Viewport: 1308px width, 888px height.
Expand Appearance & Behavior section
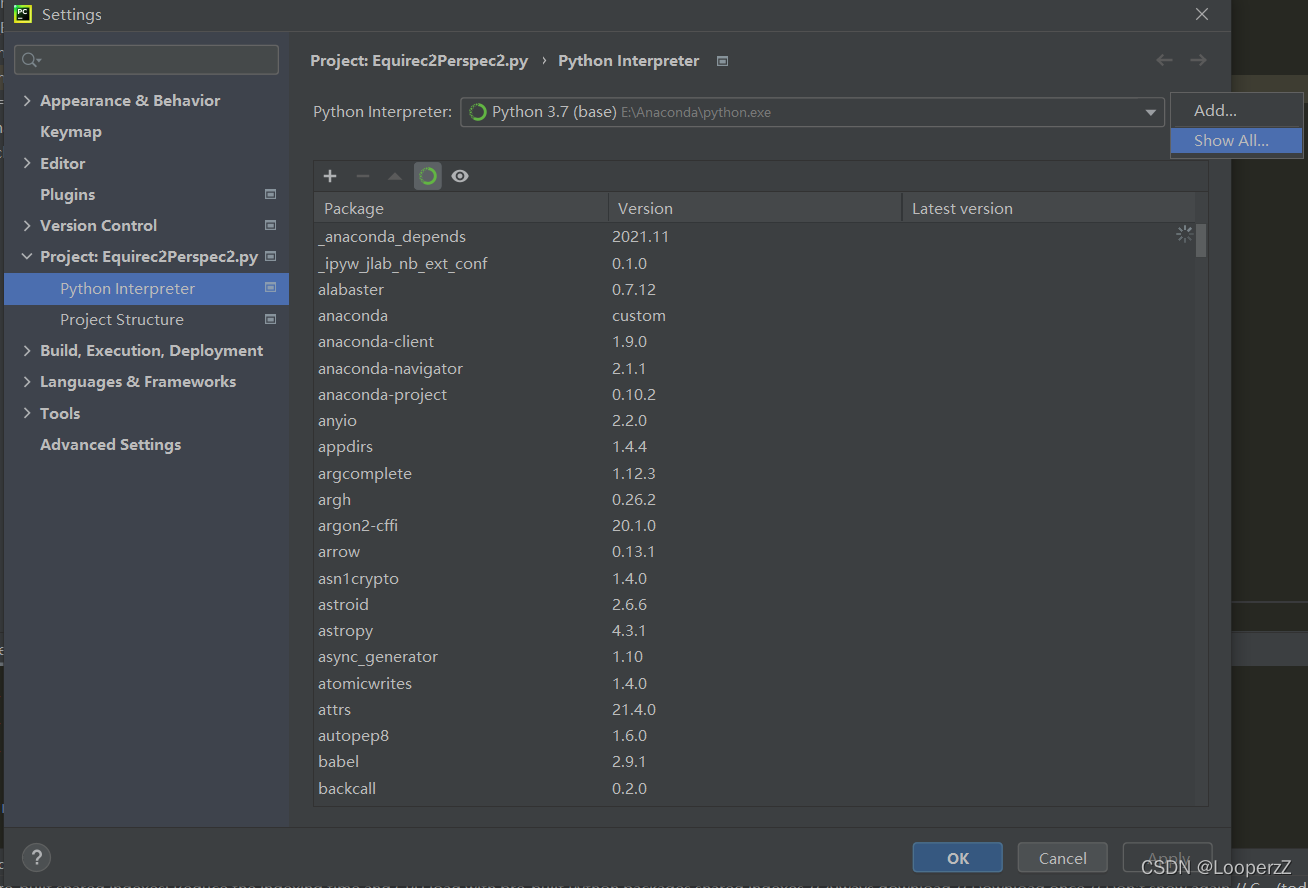27,101
